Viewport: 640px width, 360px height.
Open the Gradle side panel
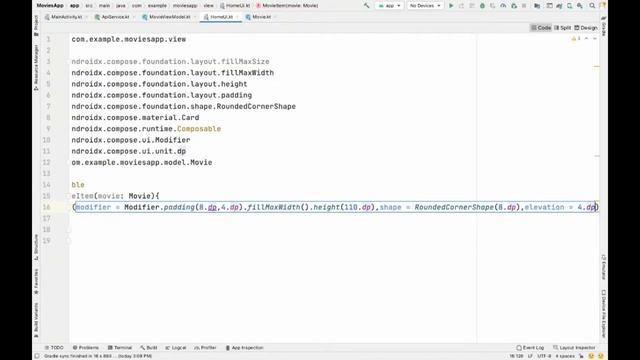tap(604, 26)
